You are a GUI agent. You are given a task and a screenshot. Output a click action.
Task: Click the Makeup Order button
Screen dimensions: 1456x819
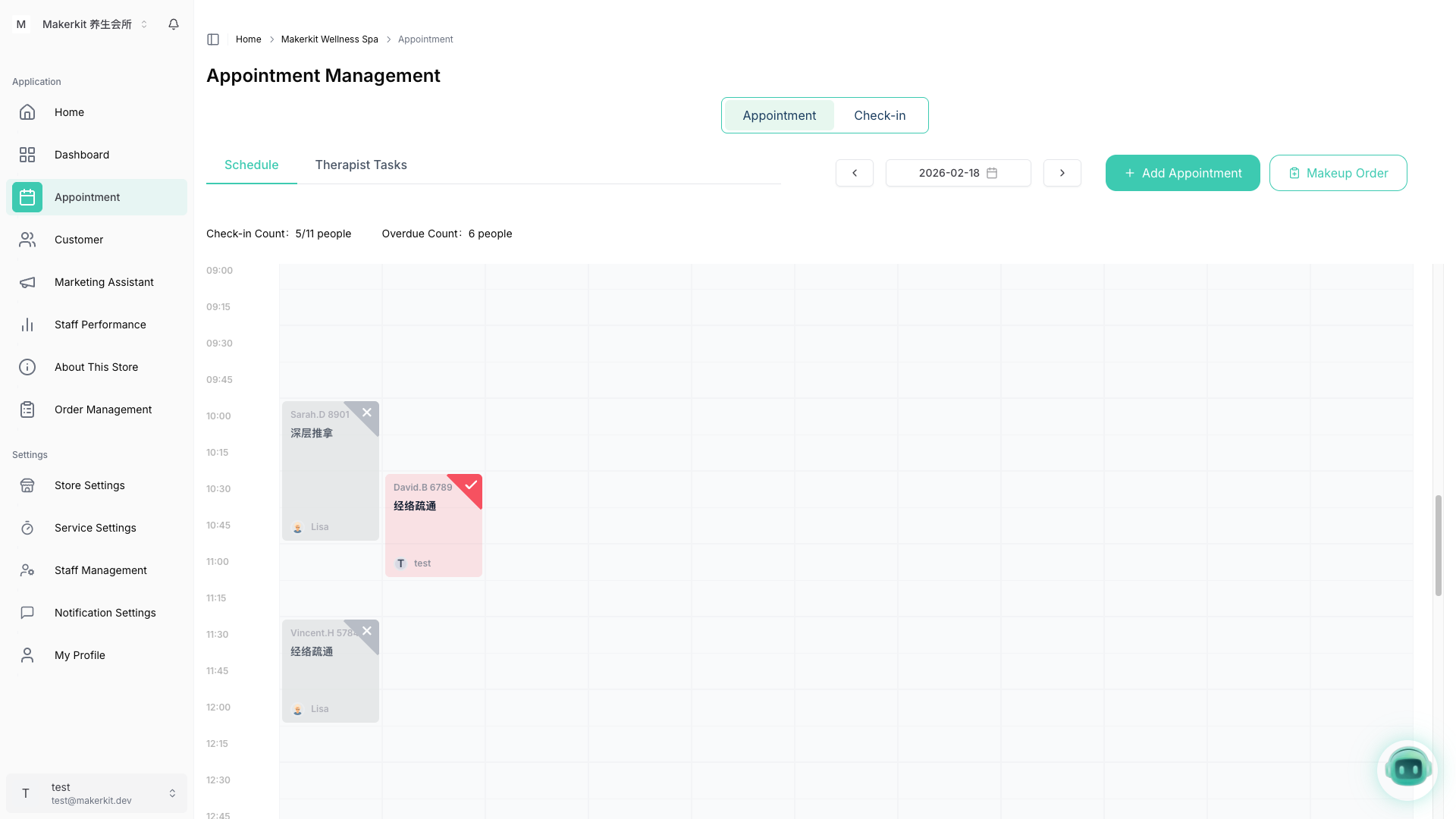point(1338,173)
